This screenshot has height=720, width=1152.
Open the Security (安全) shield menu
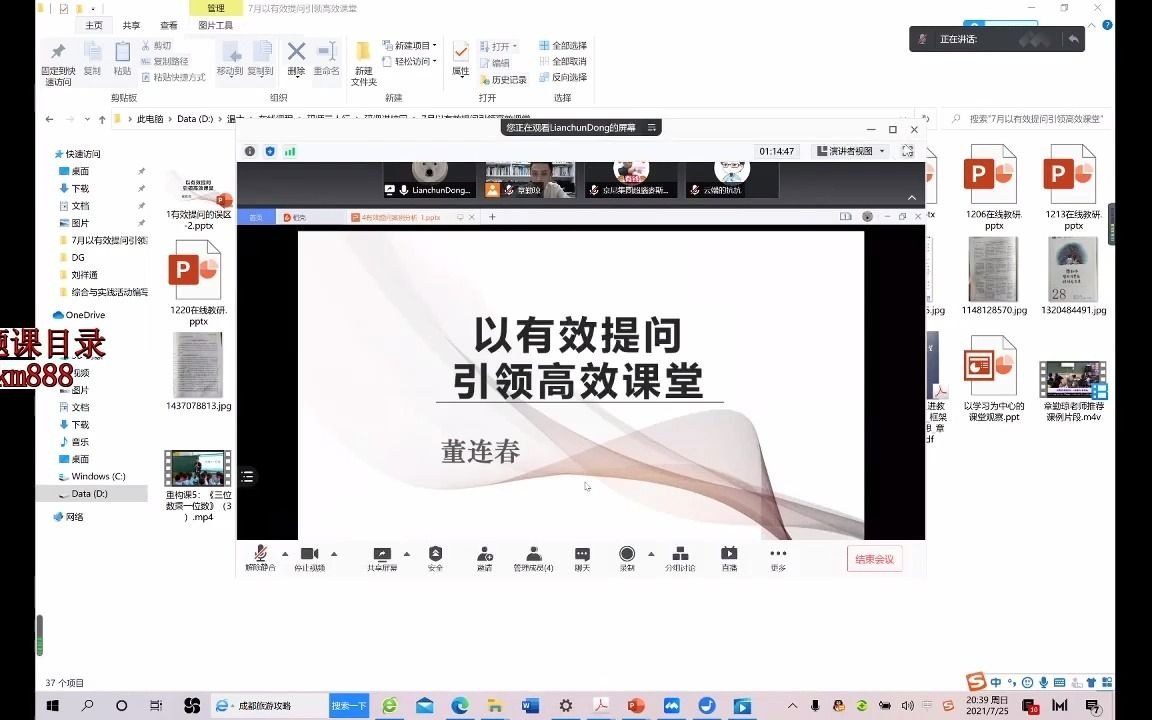[x=435, y=558]
